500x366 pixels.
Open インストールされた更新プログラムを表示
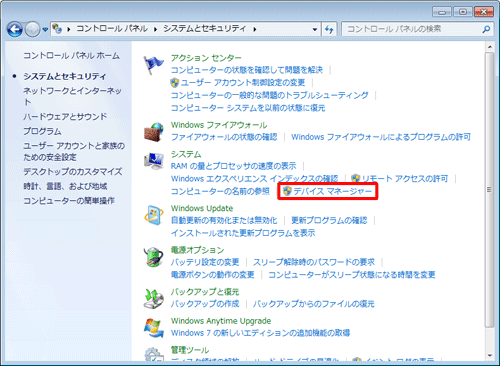243,233
